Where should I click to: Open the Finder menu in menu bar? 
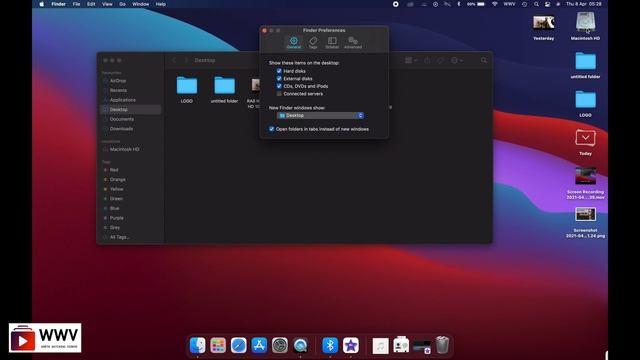[58, 4]
